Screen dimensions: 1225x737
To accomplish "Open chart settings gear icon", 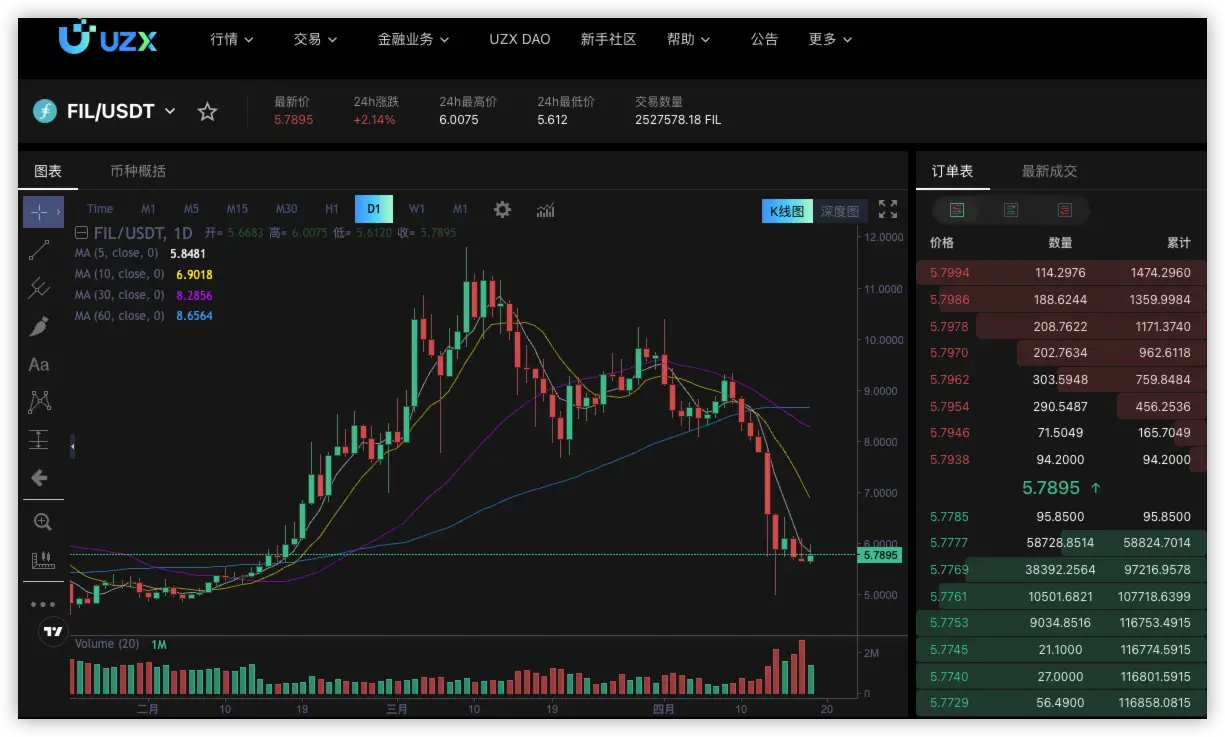I will (502, 209).
